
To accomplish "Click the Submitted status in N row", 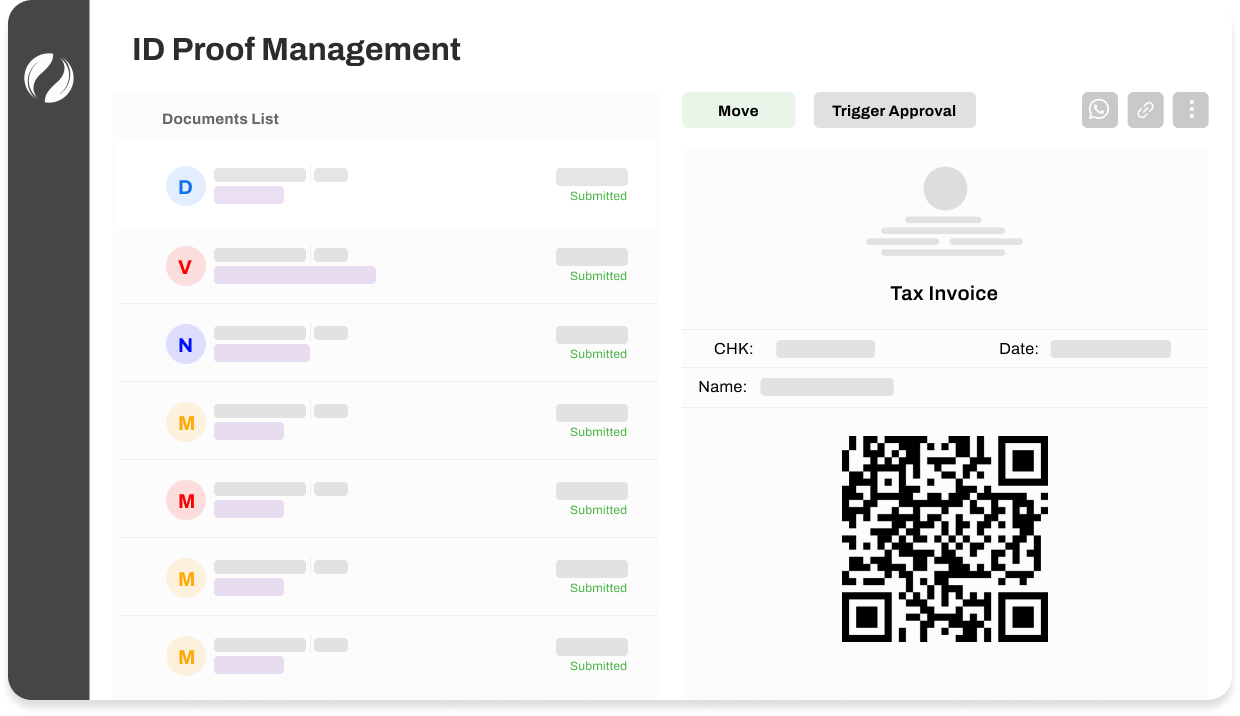I will pos(598,354).
